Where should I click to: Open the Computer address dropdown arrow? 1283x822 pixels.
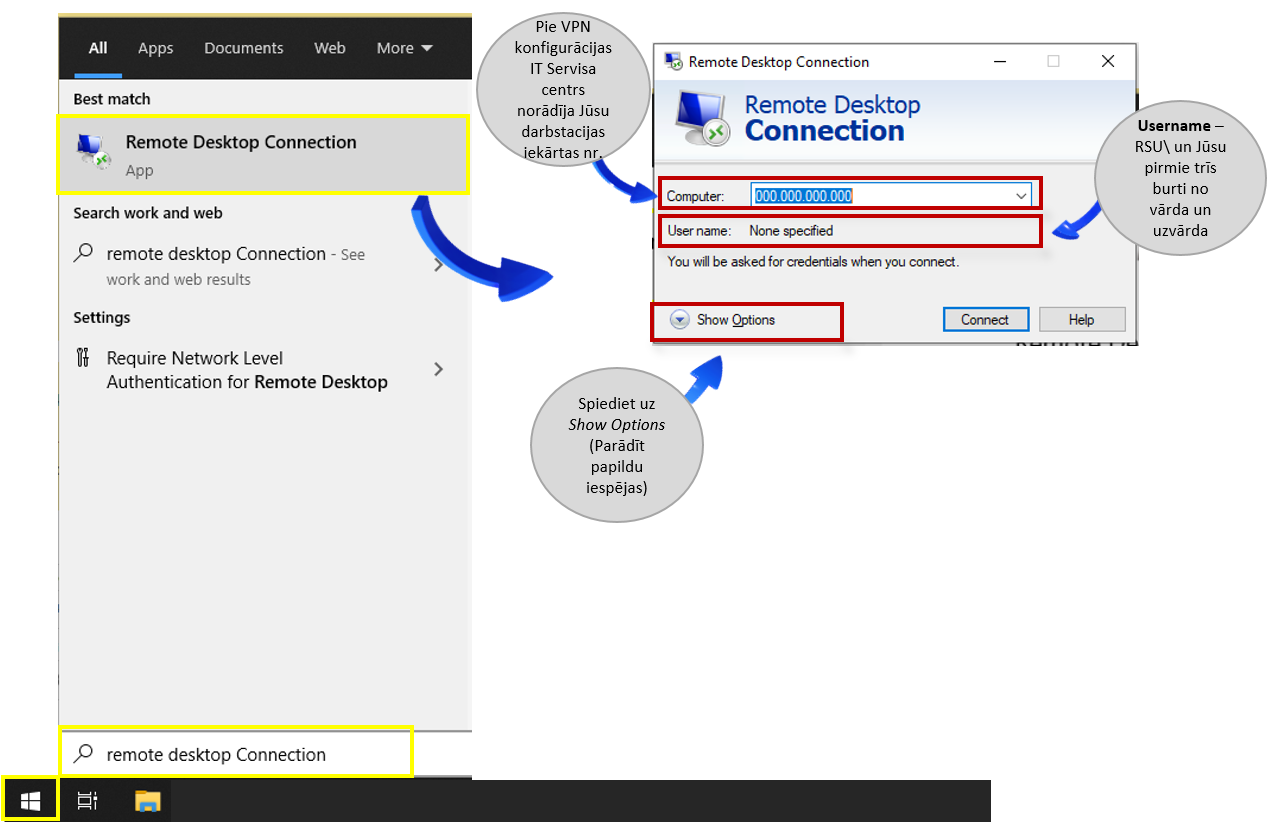pyautogui.click(x=1021, y=196)
